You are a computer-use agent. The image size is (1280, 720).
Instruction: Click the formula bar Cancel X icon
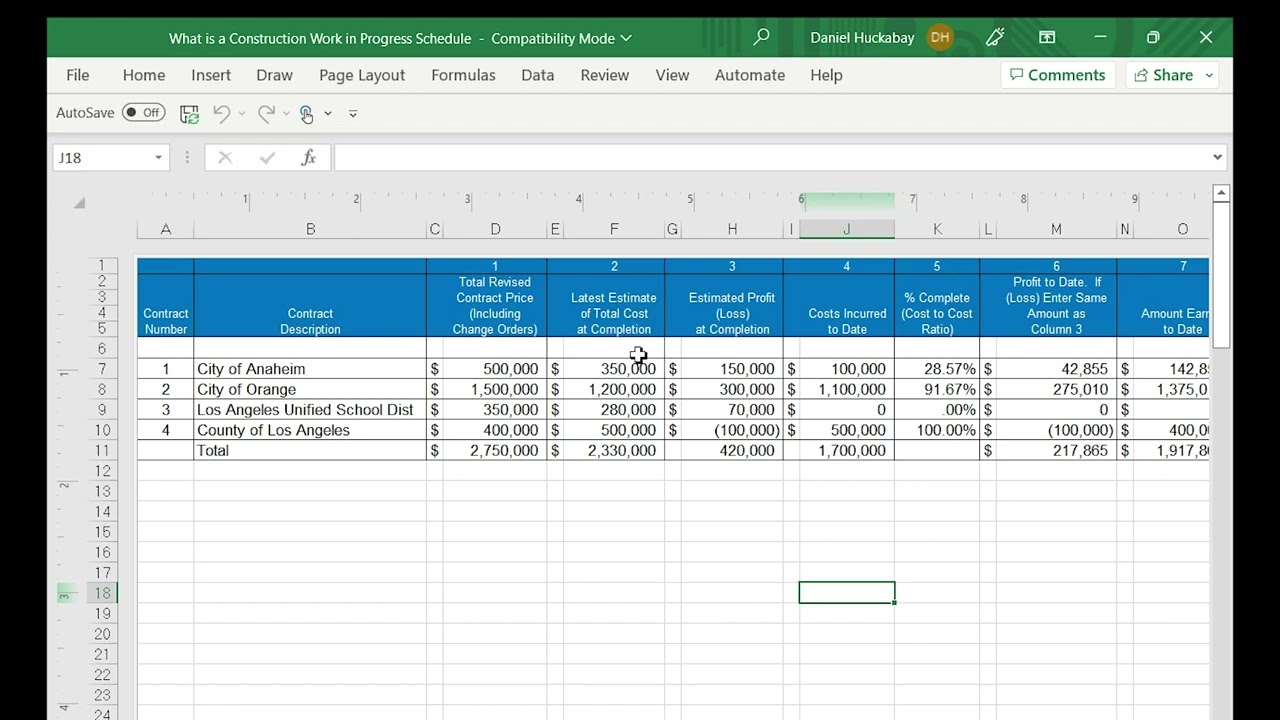coord(225,158)
